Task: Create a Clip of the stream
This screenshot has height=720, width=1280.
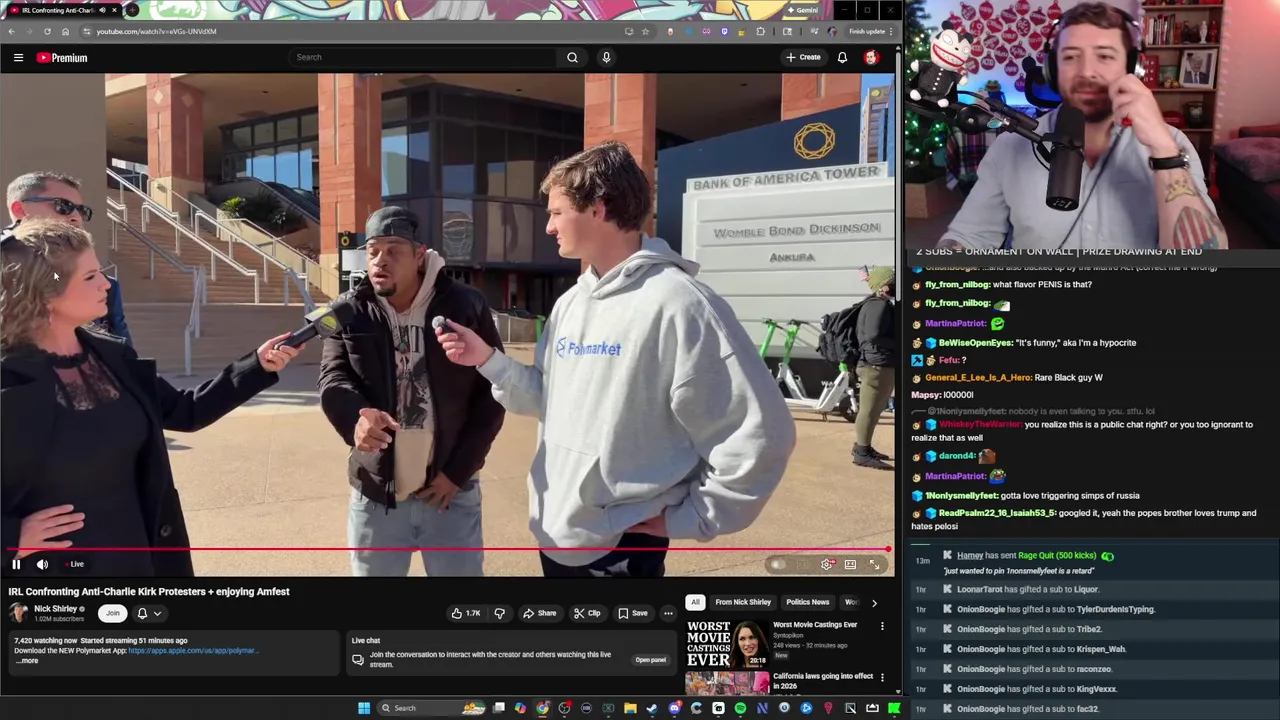Action: pos(587,613)
